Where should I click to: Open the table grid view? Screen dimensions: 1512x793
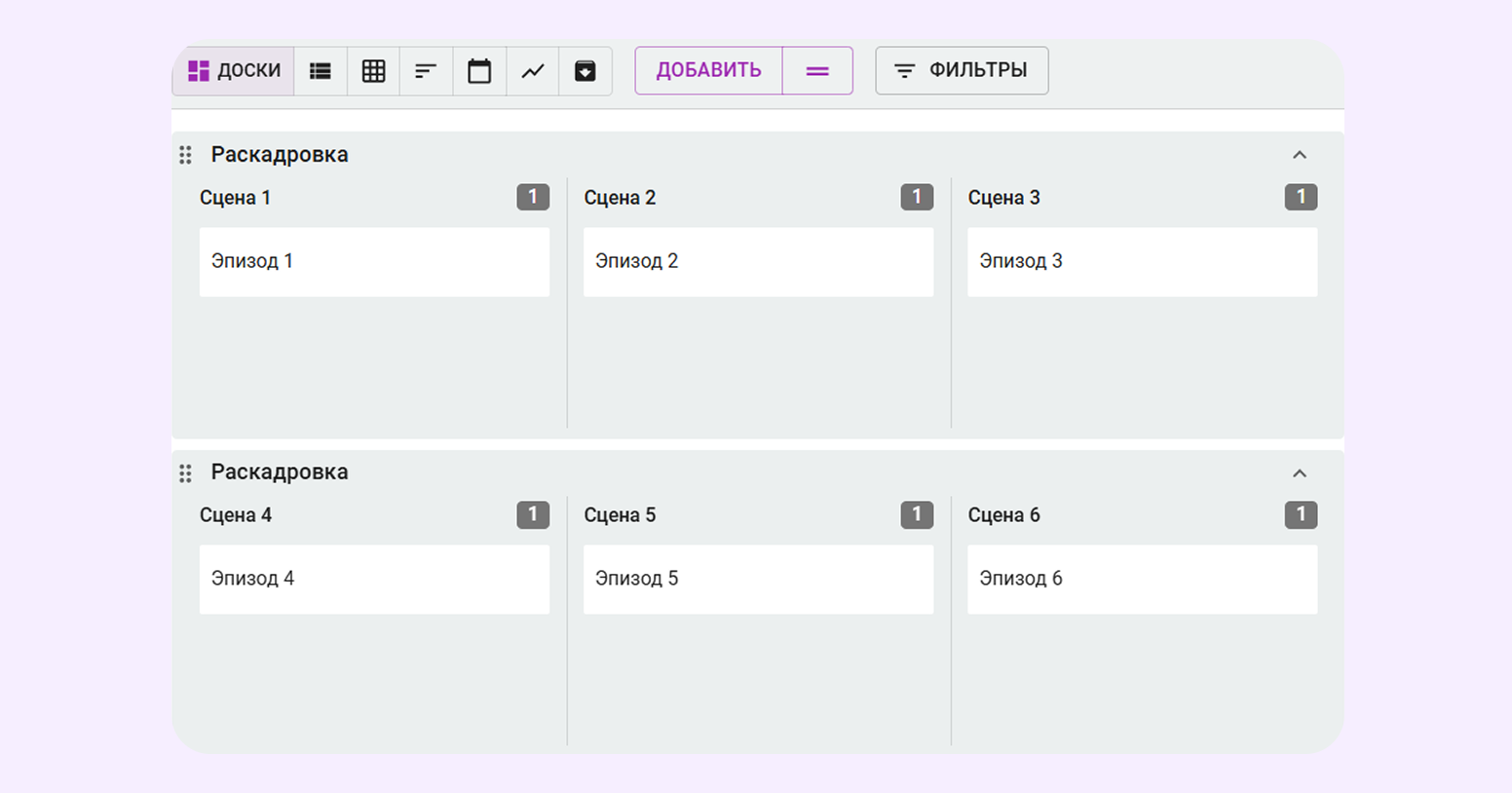point(373,71)
